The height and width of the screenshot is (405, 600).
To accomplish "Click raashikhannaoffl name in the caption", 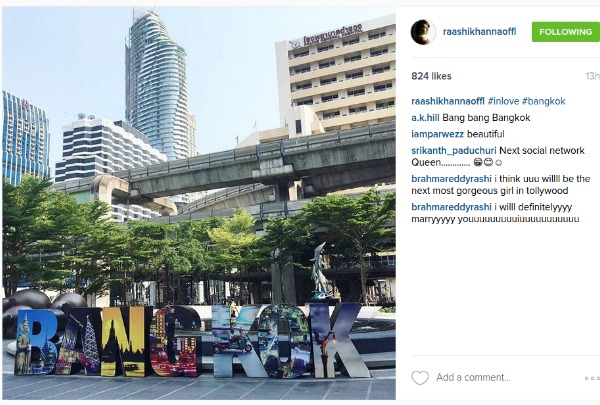I will coord(448,101).
